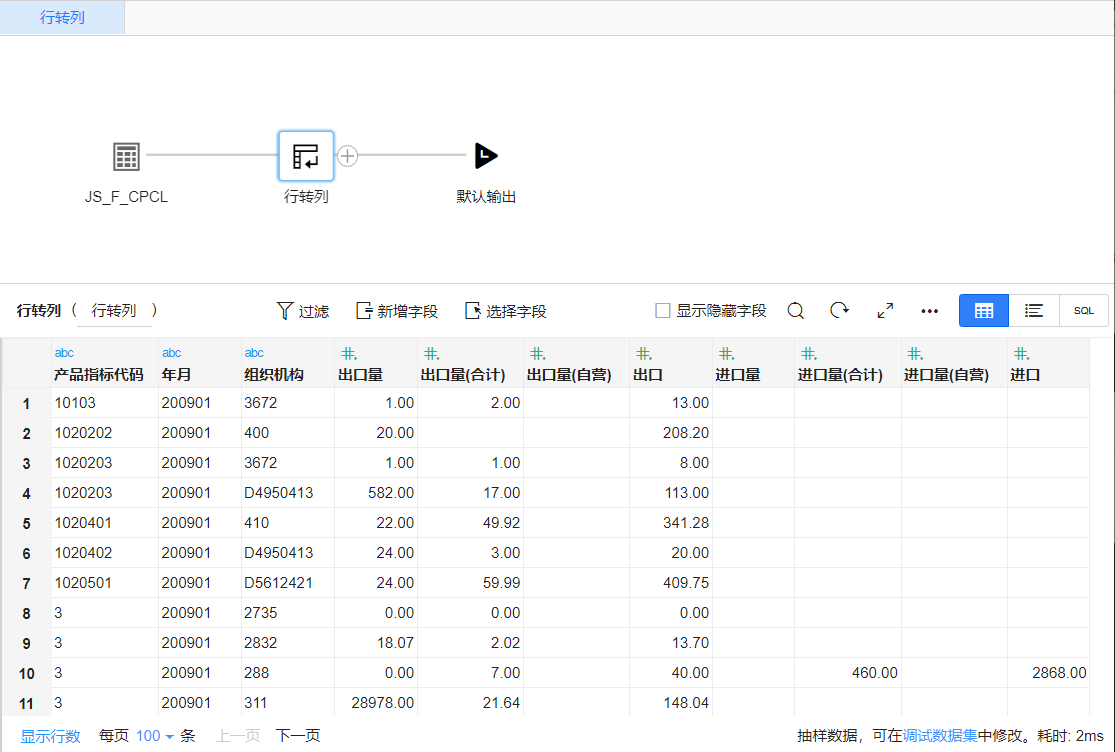The width and height of the screenshot is (1115, 752).
Task: Open the more options ellipsis menu
Action: click(929, 311)
